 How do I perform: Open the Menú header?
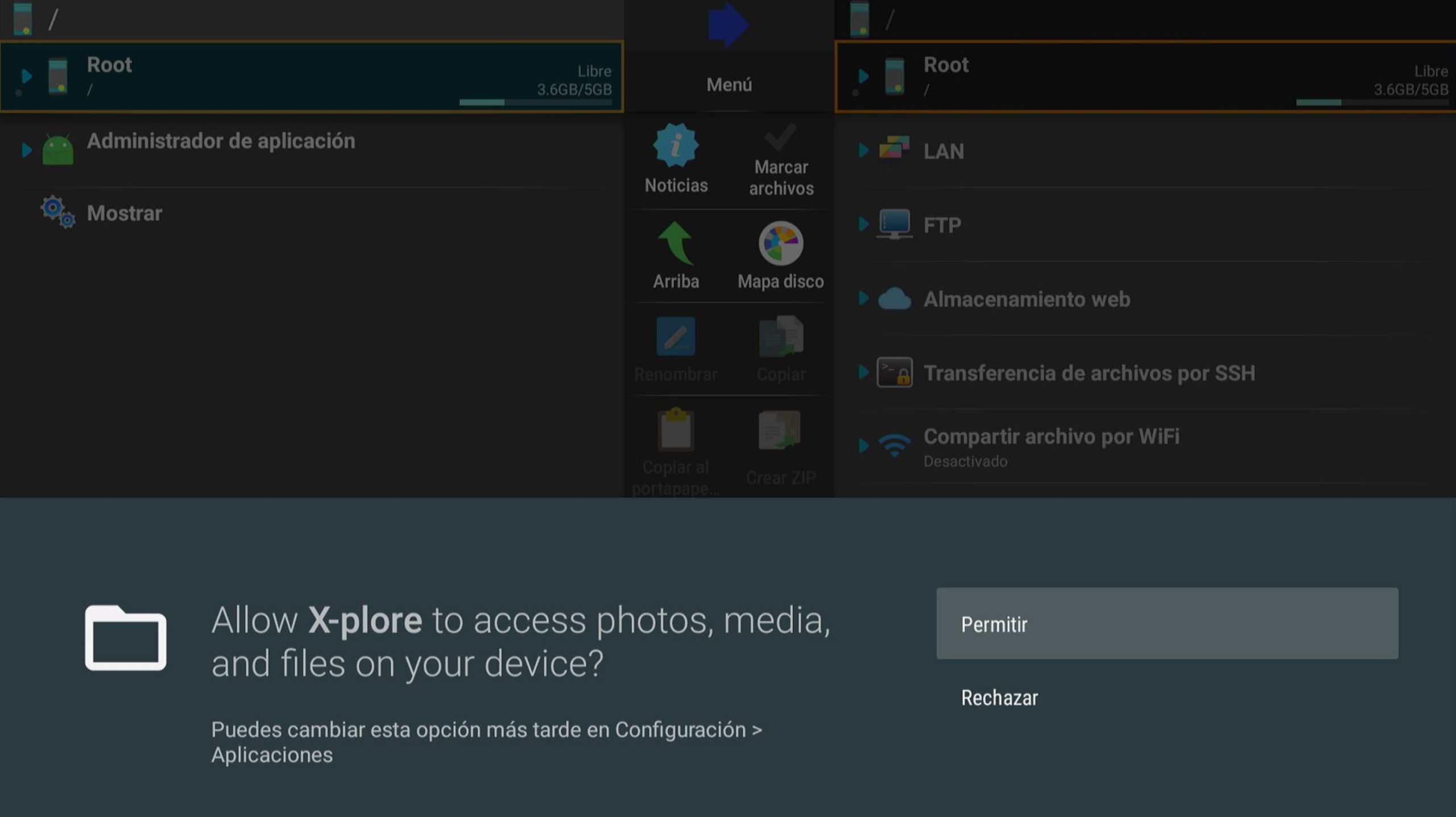click(729, 85)
